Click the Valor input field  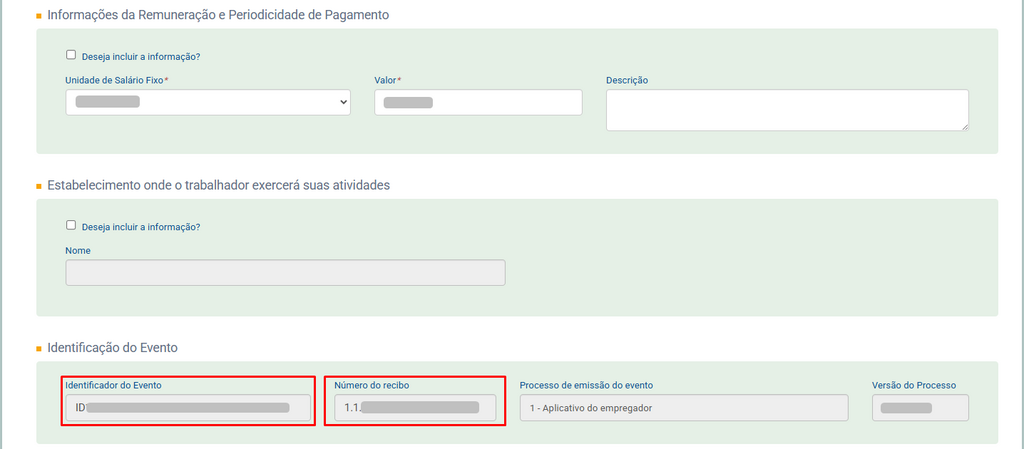point(478,102)
